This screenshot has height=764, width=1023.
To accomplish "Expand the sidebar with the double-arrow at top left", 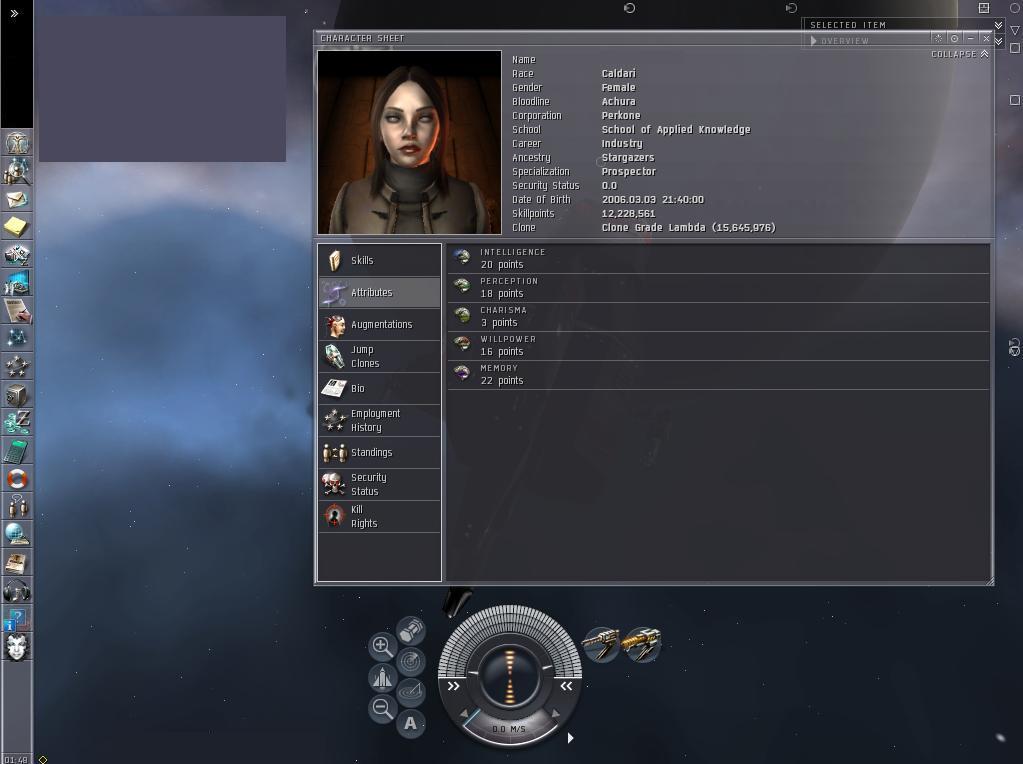I will tap(14, 13).
